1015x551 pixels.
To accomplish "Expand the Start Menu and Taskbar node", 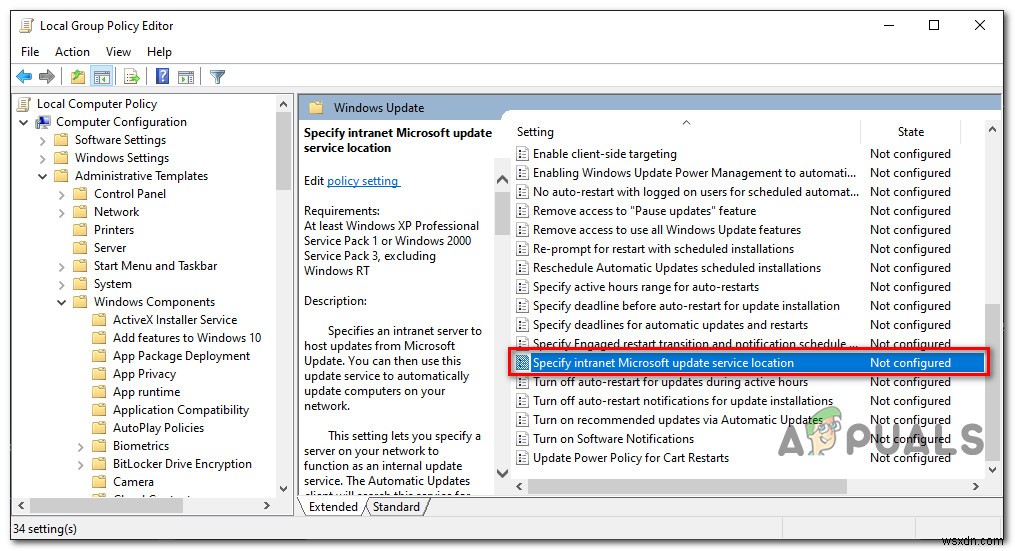I will click(61, 267).
